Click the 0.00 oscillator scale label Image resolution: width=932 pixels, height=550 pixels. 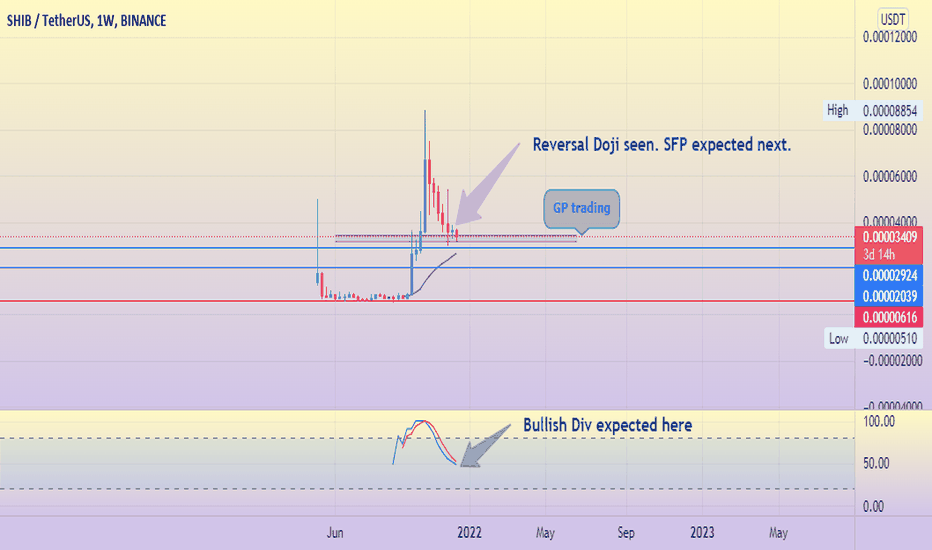873,507
